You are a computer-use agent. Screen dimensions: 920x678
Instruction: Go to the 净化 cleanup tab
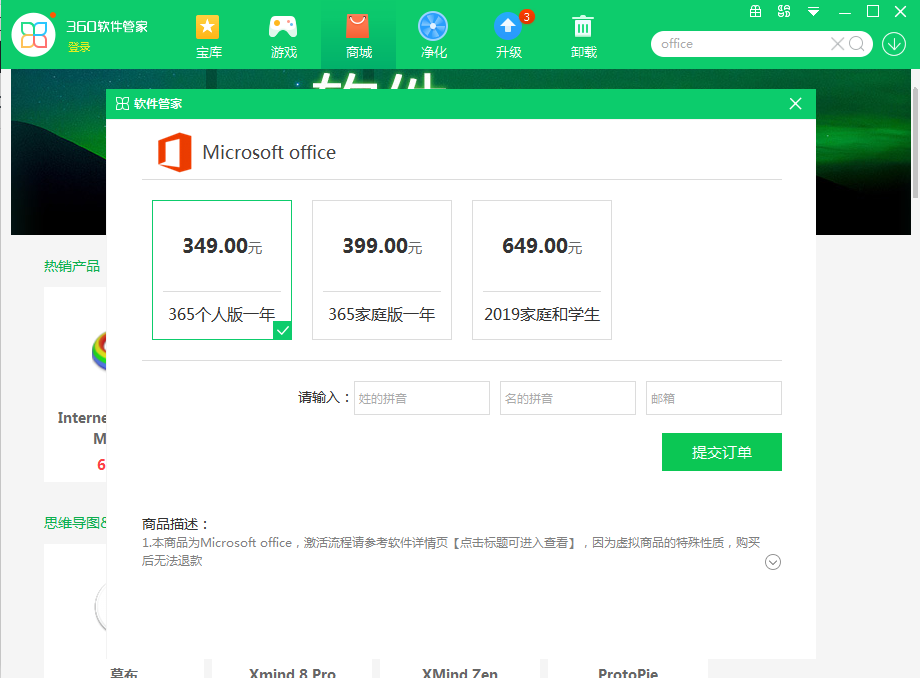434,36
